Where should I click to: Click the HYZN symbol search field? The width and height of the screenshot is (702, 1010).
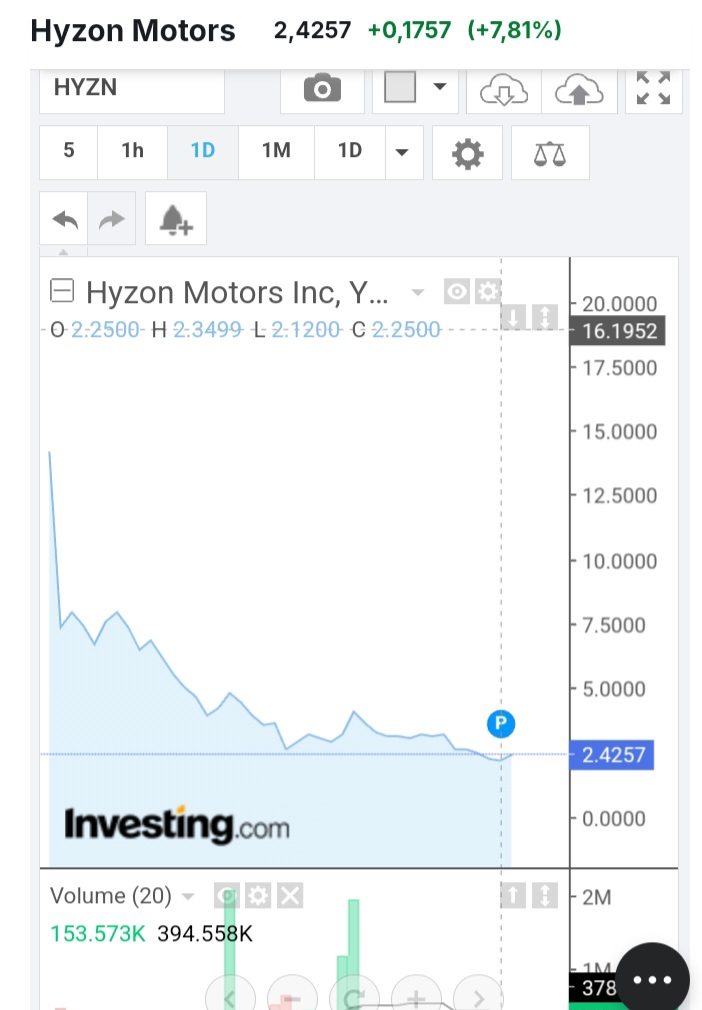[x=131, y=89]
